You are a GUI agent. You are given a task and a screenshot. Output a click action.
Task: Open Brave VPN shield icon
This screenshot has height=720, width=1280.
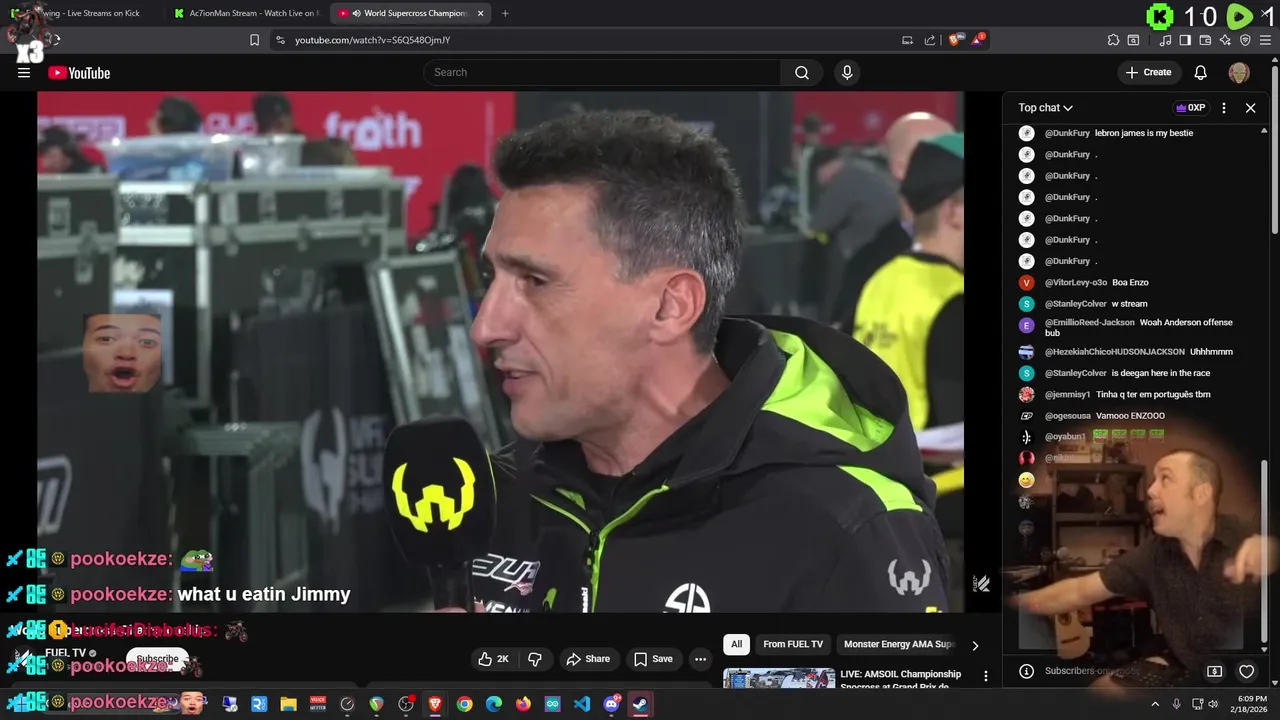click(1245, 40)
